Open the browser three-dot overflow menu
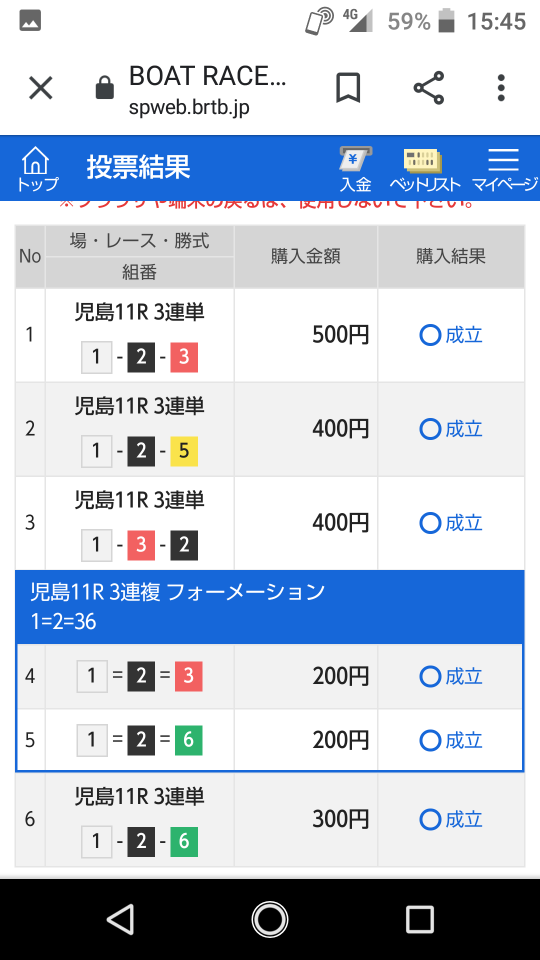The height and width of the screenshot is (960, 540). [x=501, y=88]
